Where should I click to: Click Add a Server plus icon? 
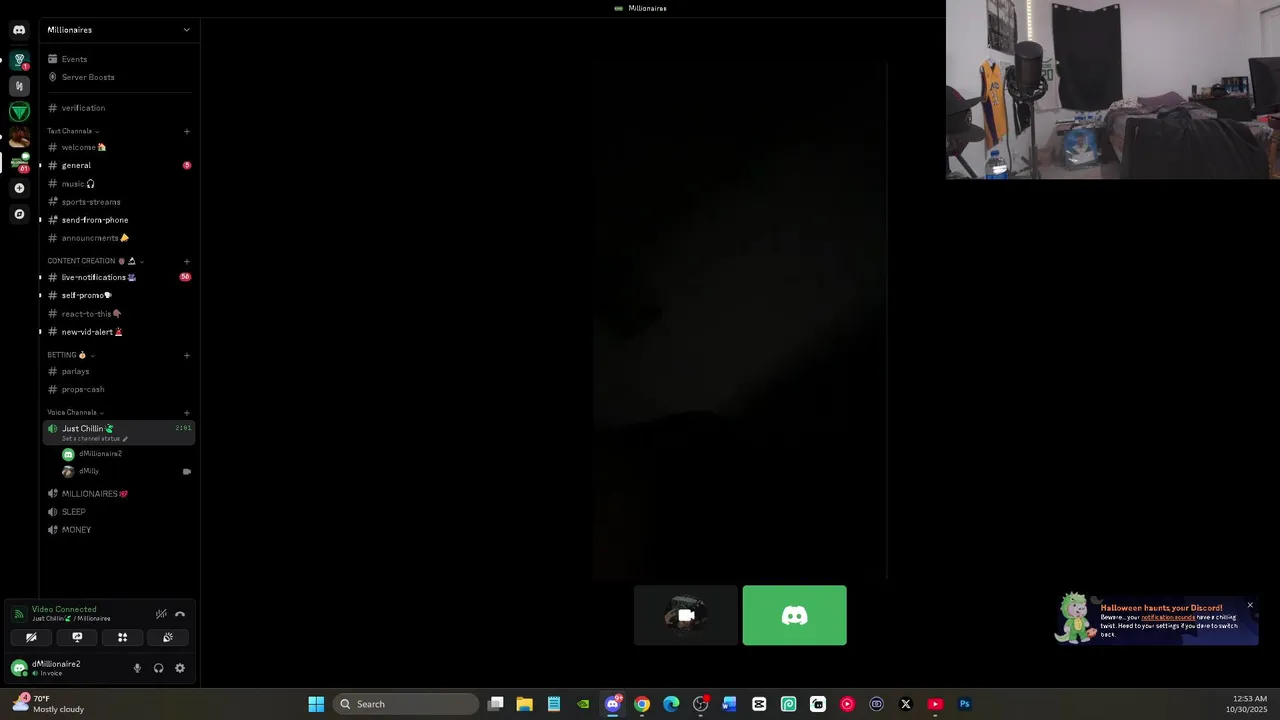19,188
